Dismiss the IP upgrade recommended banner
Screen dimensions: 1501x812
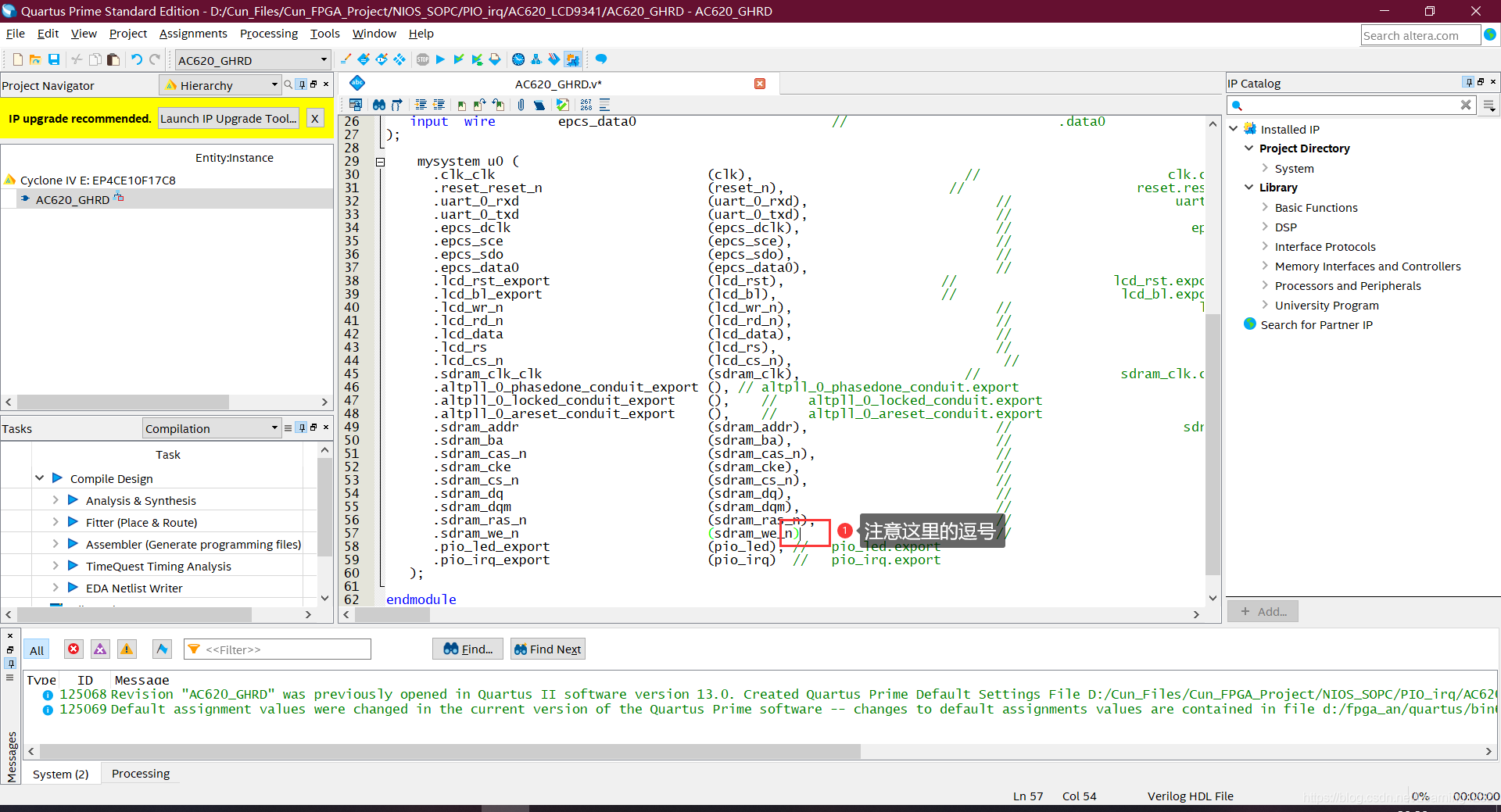(314, 118)
